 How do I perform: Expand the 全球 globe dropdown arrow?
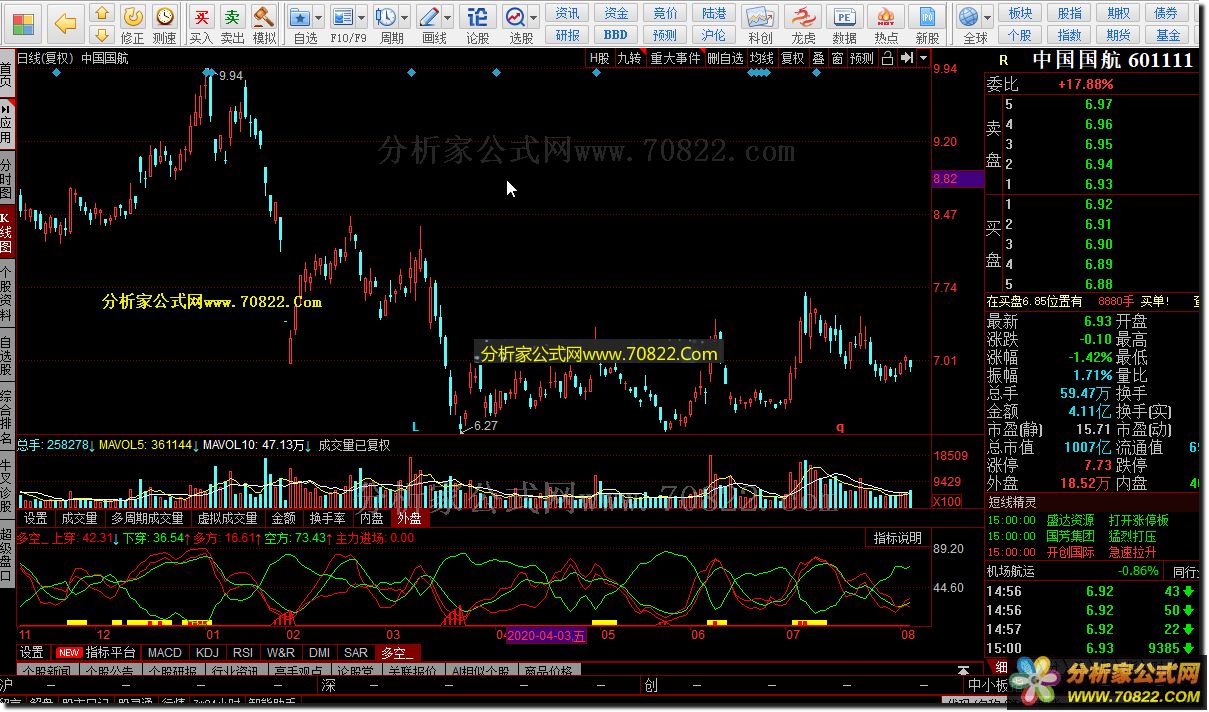click(987, 18)
